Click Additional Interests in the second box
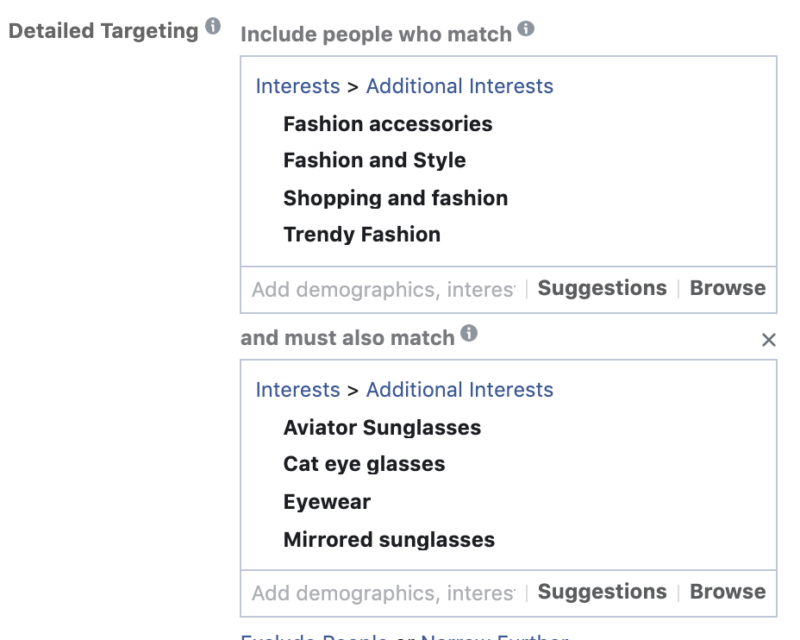This screenshot has width=800, height=640. tap(460, 390)
